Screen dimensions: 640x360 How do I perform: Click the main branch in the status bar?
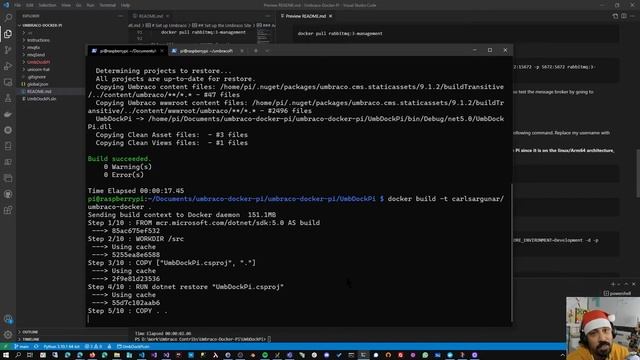[x=22, y=347]
